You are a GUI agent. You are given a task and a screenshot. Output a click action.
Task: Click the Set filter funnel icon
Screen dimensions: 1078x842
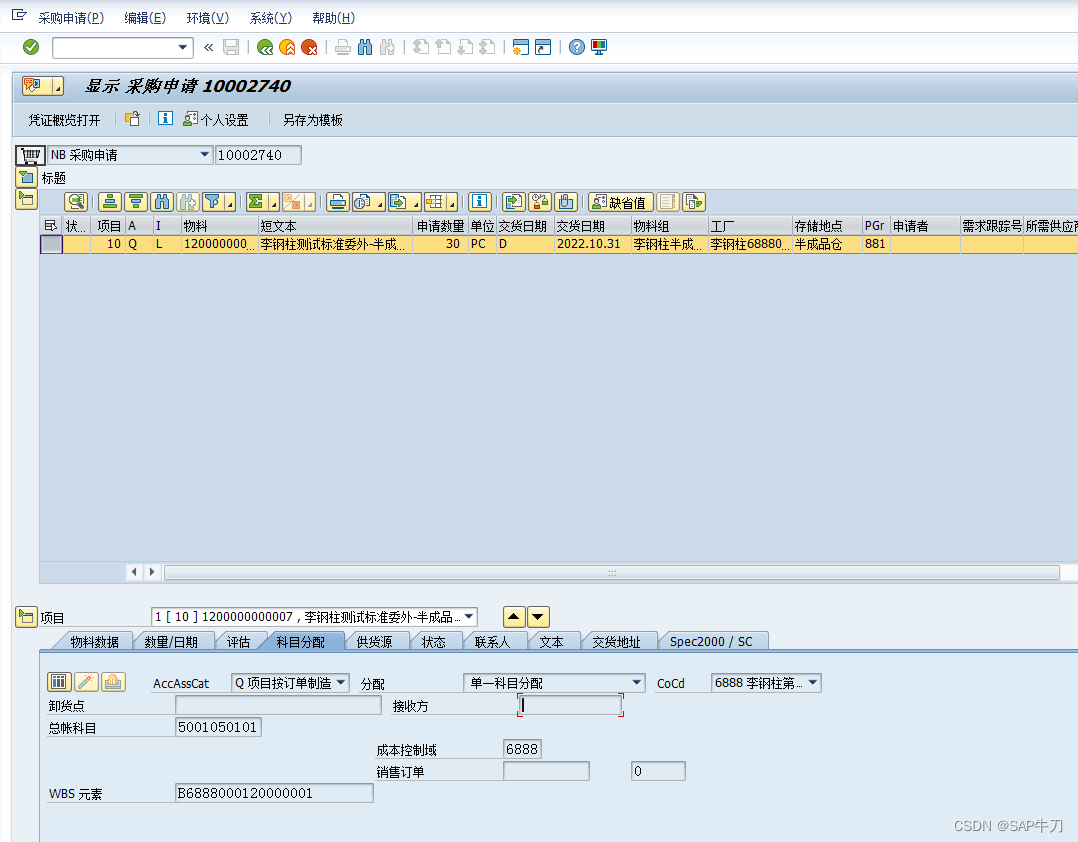point(213,202)
